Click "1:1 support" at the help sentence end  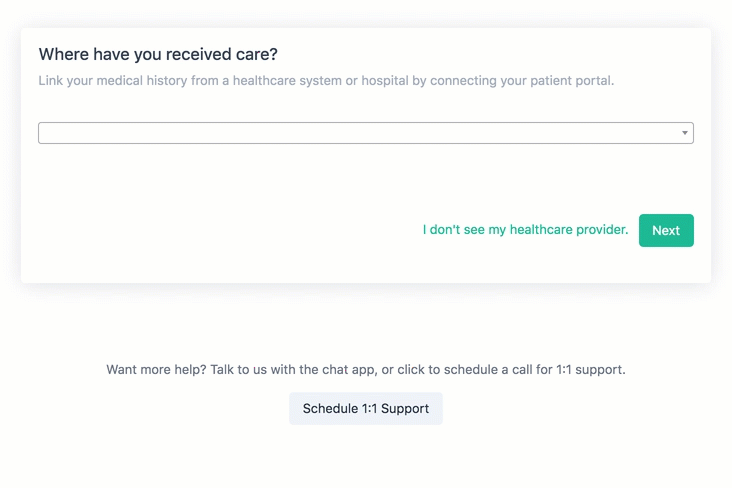click(x=590, y=369)
